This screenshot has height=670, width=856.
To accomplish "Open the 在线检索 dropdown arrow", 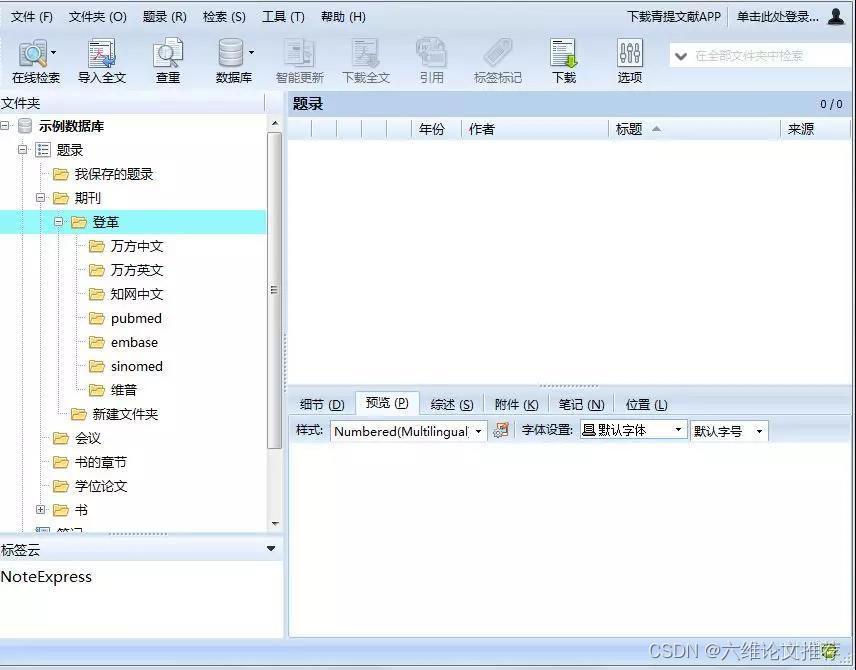I will [x=54, y=52].
